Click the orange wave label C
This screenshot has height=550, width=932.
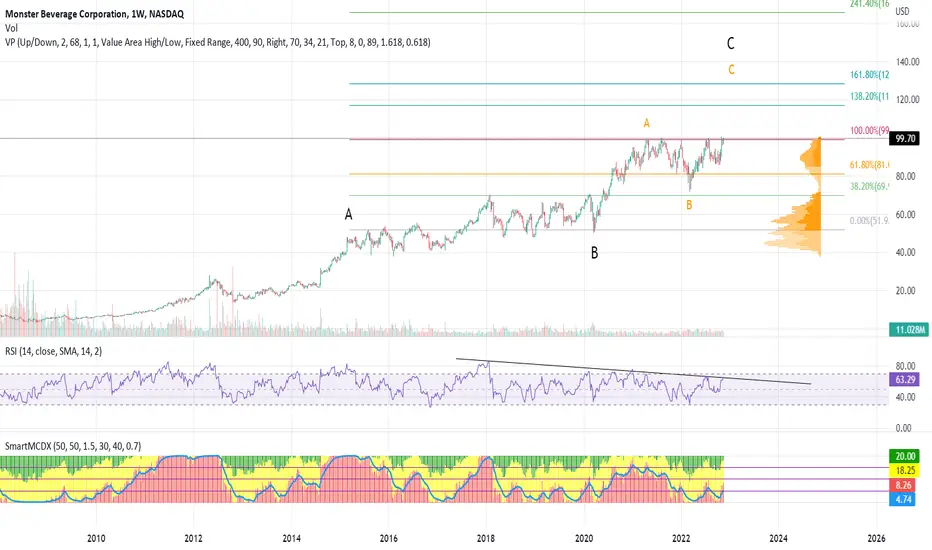[731, 70]
